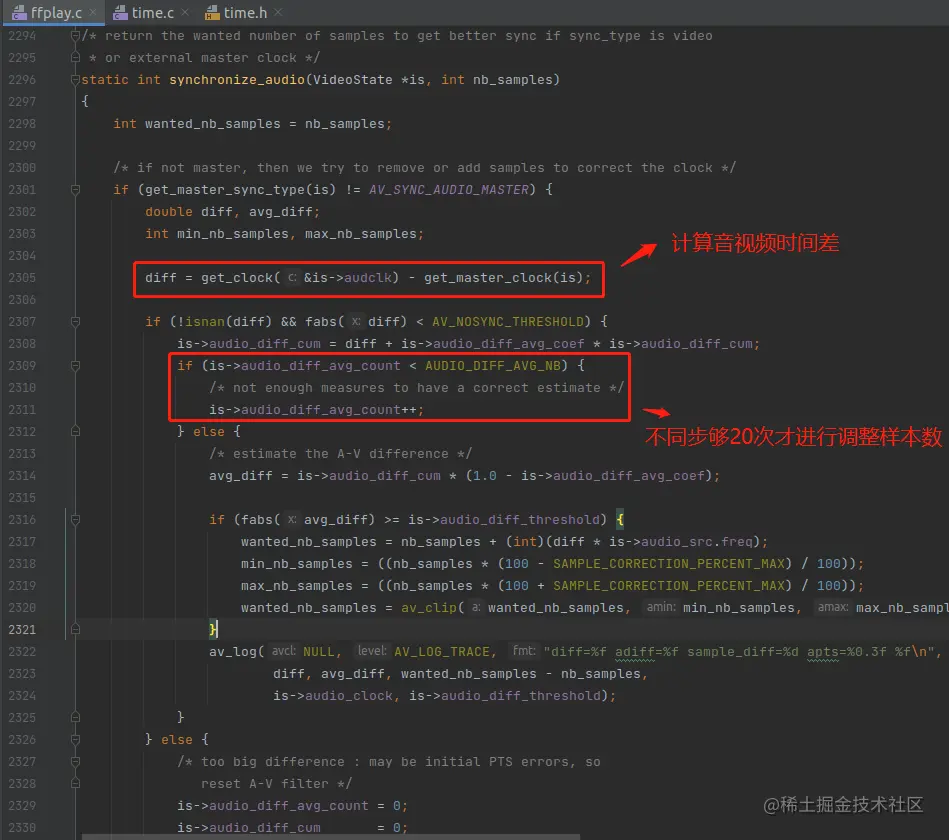Fold the else block at line 2326
Image resolution: width=949 pixels, height=840 pixels.
coord(75,740)
